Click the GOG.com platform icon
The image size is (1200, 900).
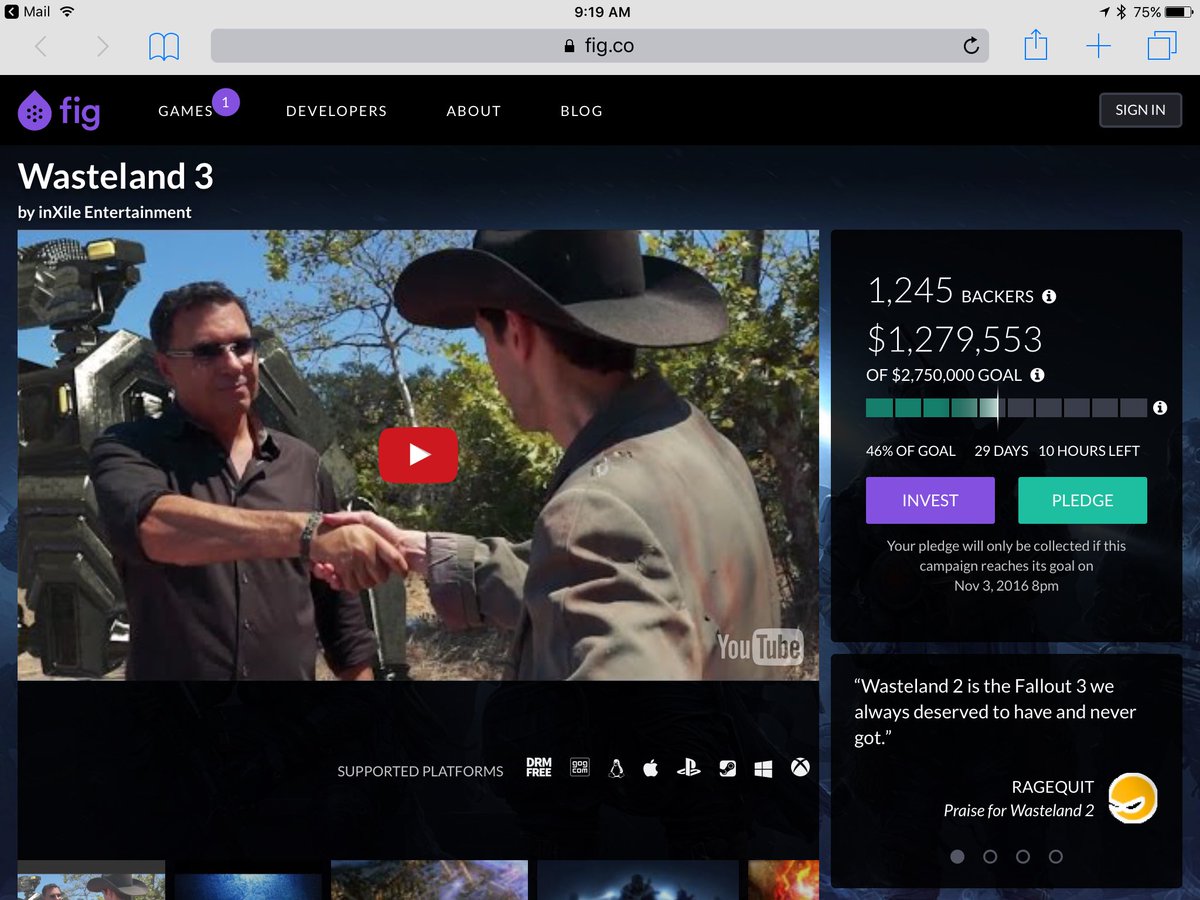[579, 768]
